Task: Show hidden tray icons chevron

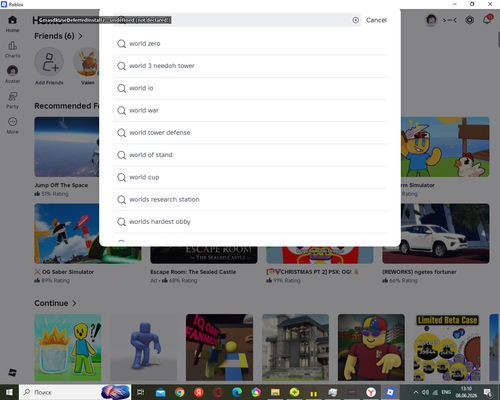Action: [x=416, y=392]
